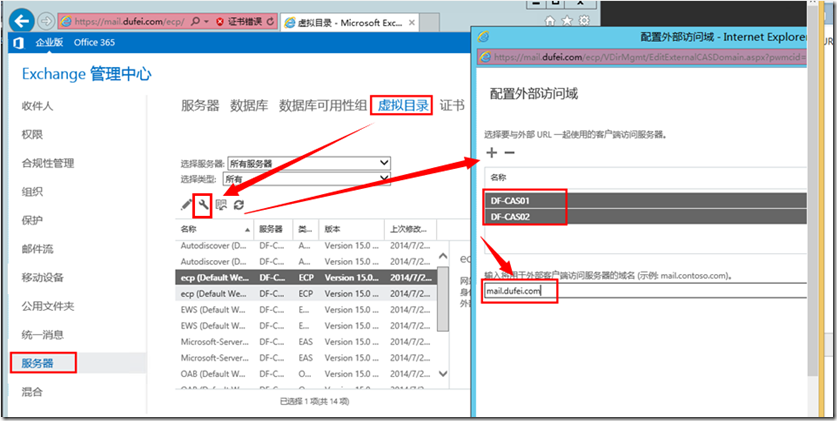Open 统一消息 in the left navigation
Viewport: 837px width, 421px height.
pyautogui.click(x=42, y=335)
